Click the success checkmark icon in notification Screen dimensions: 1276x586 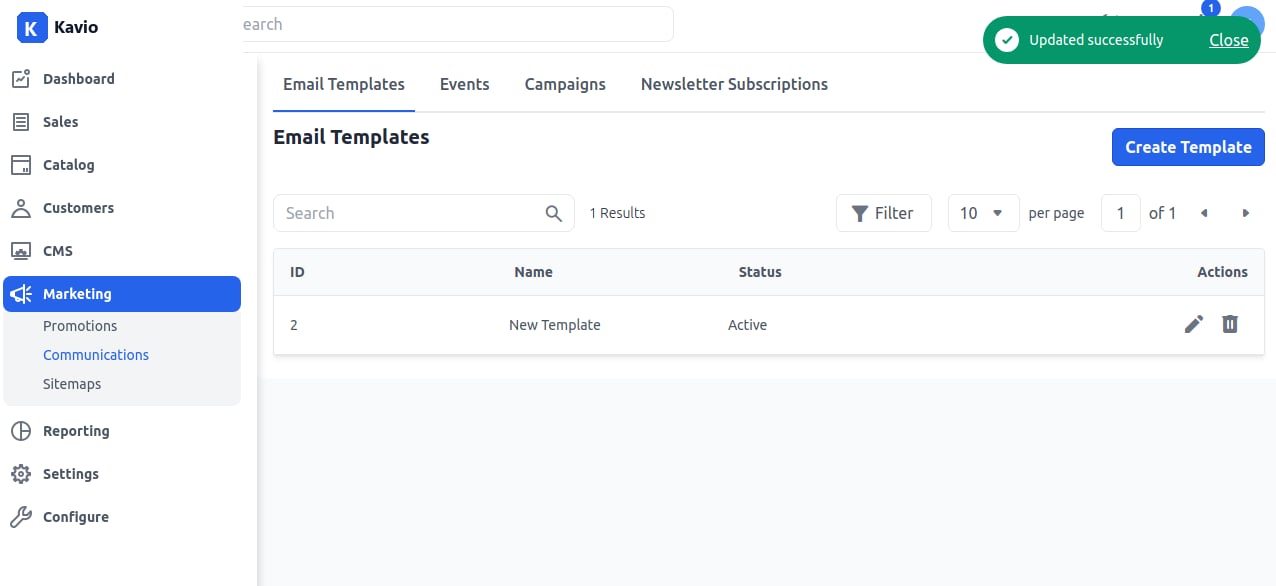tap(1007, 40)
